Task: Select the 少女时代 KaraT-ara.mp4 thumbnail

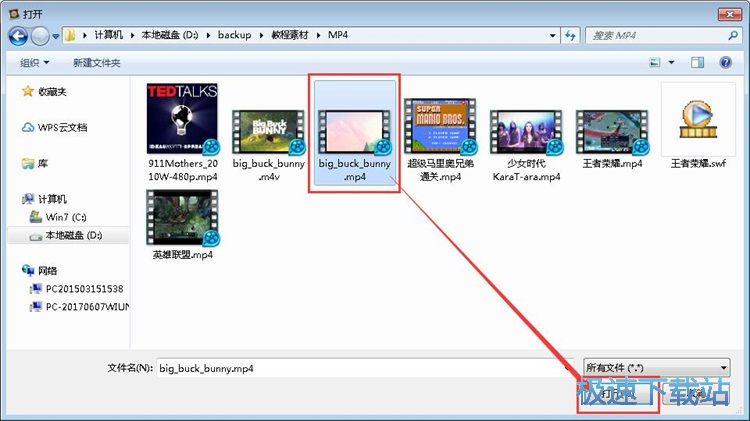Action: (x=526, y=132)
